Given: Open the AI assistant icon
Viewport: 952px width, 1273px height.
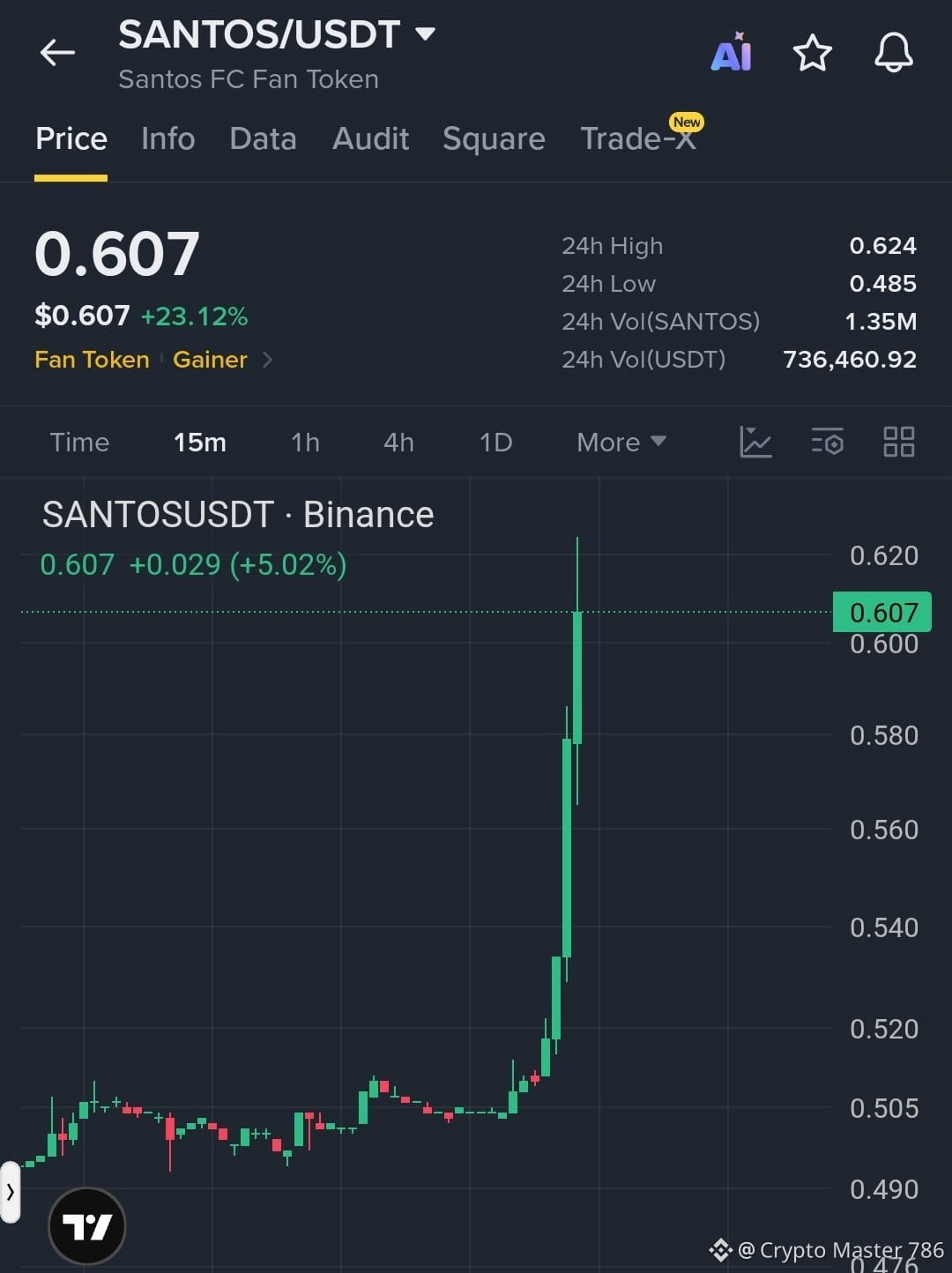Looking at the screenshot, I should [732, 52].
